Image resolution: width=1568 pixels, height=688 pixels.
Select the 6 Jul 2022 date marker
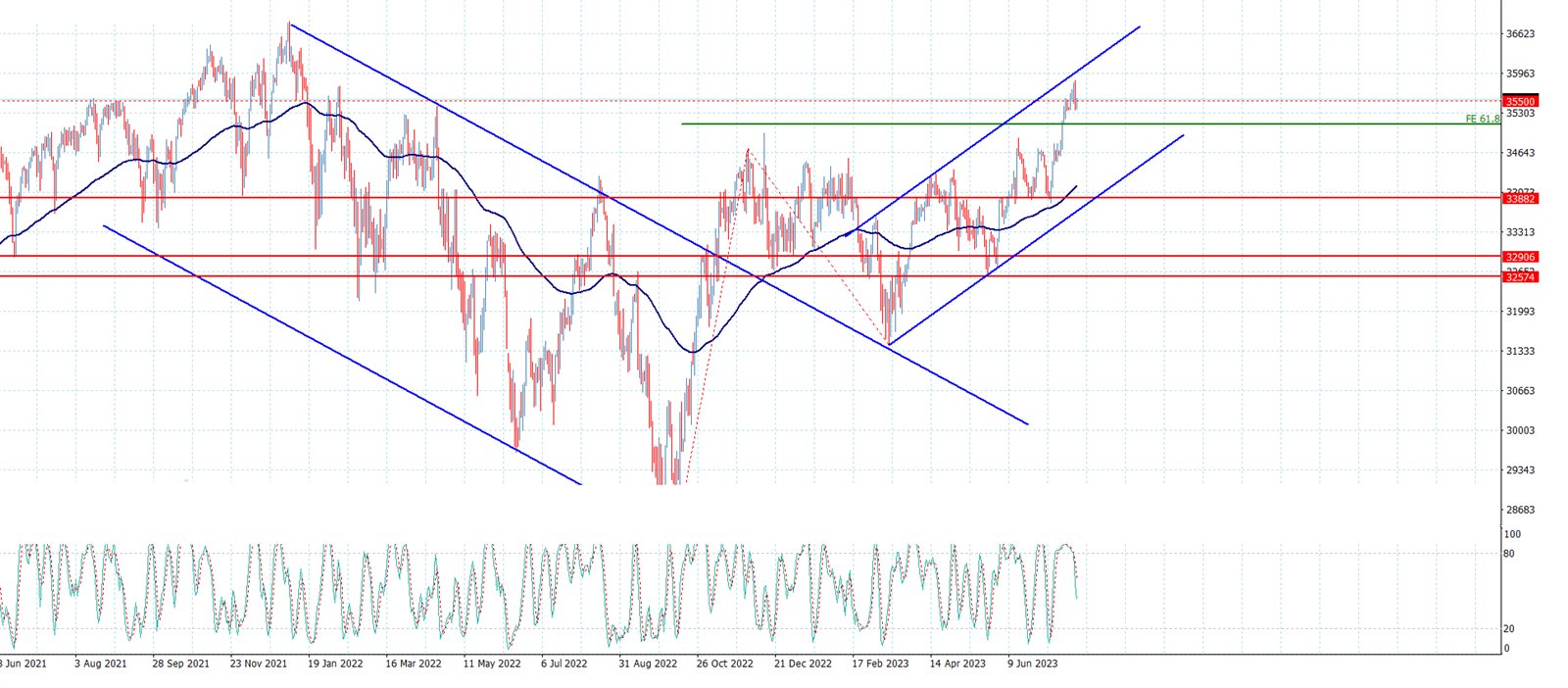click(x=563, y=663)
